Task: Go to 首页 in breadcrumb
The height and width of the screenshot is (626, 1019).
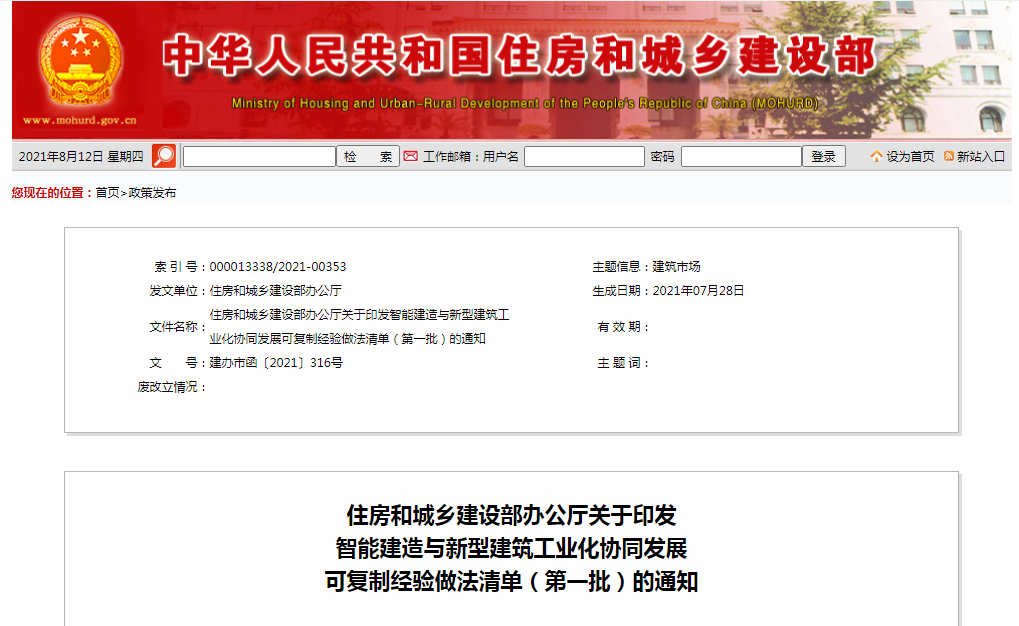Action: point(107,192)
